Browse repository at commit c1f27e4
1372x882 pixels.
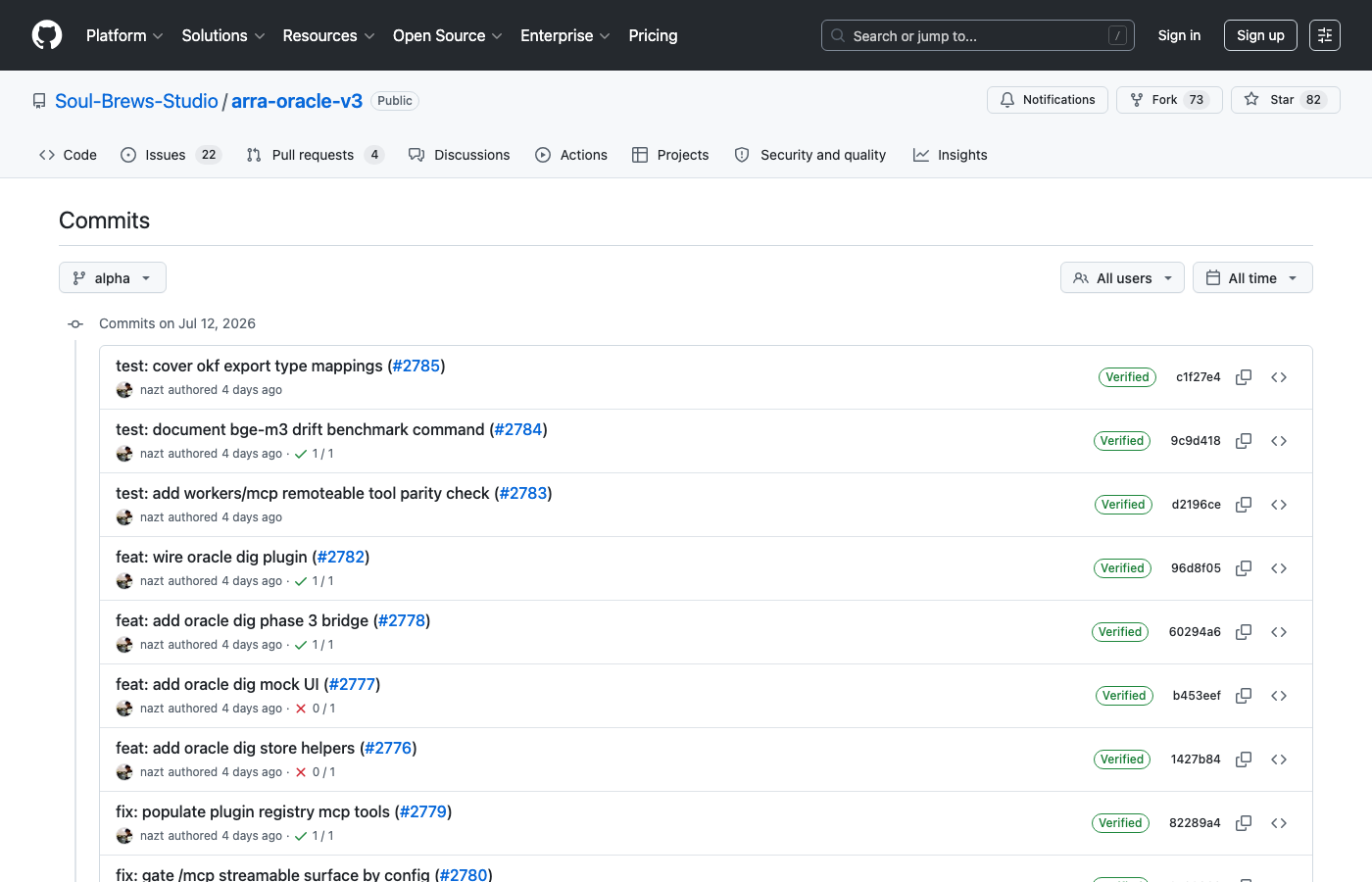coord(1279,377)
